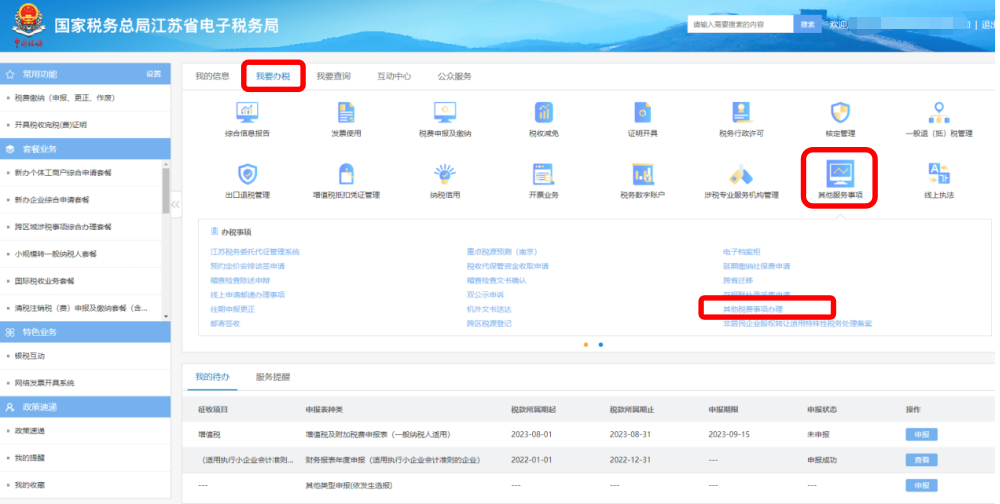Open the 开票业务 icon
The image size is (1000, 504).
click(x=543, y=174)
